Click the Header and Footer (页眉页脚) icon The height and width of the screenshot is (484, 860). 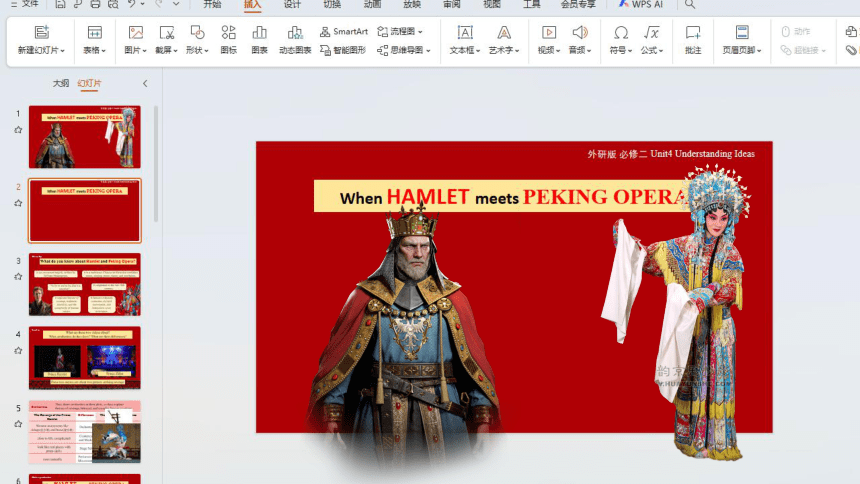[742, 32]
